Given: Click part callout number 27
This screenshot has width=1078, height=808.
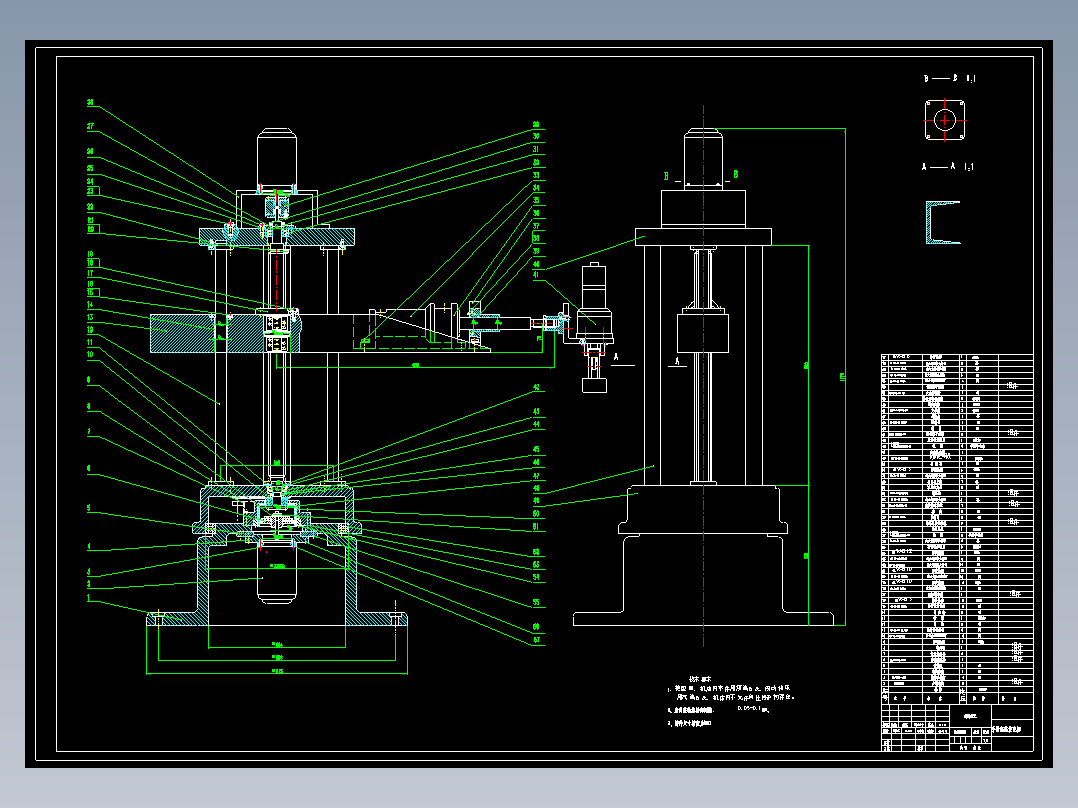Looking at the screenshot, I should 90,127.
